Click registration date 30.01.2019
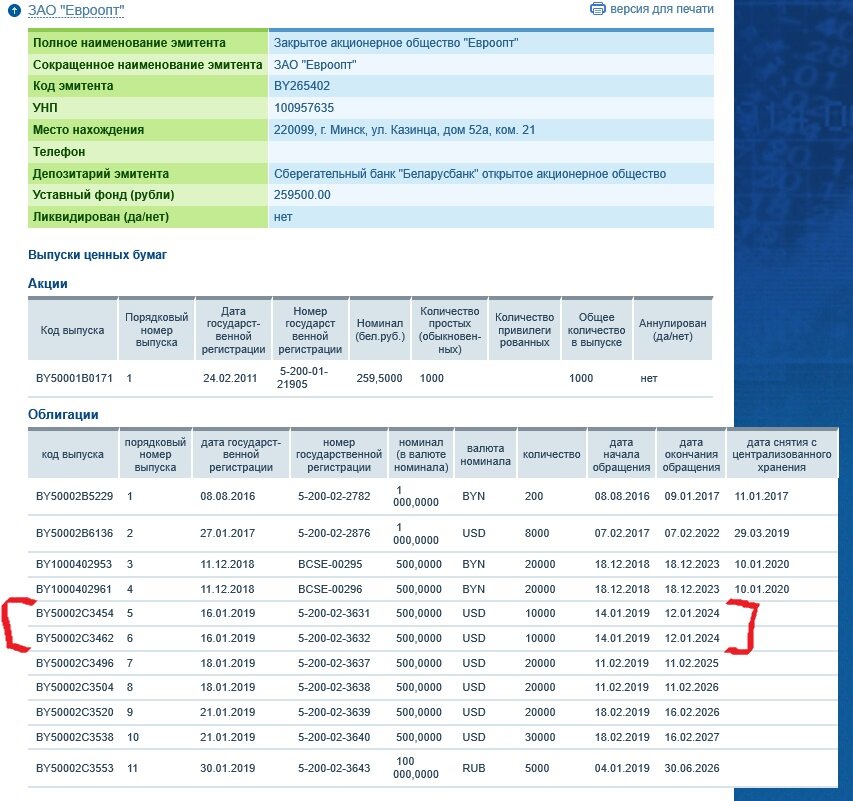853x801 pixels. point(227,768)
